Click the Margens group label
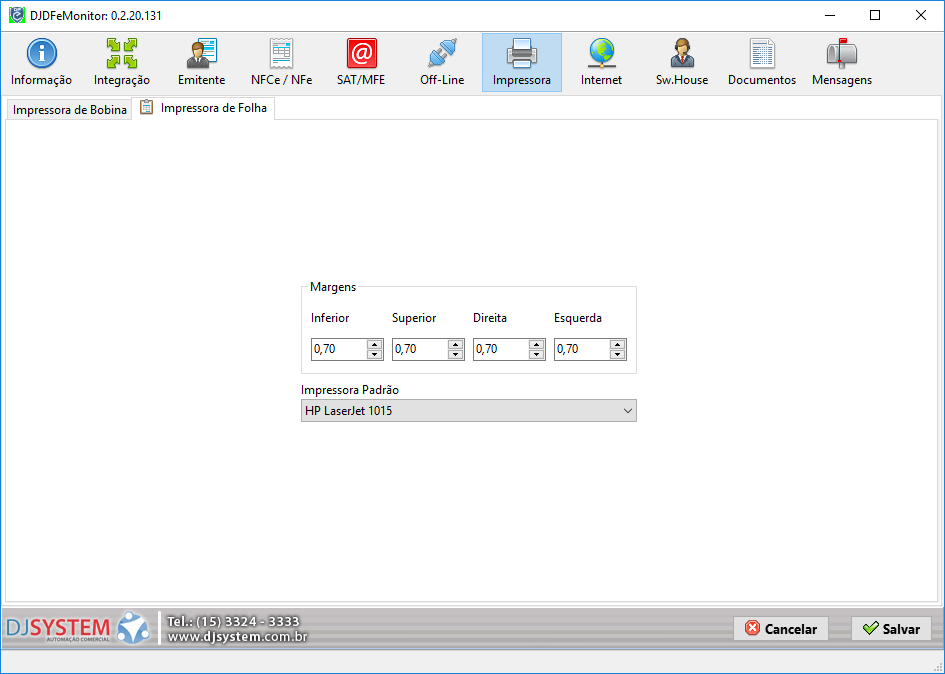 click(333, 287)
